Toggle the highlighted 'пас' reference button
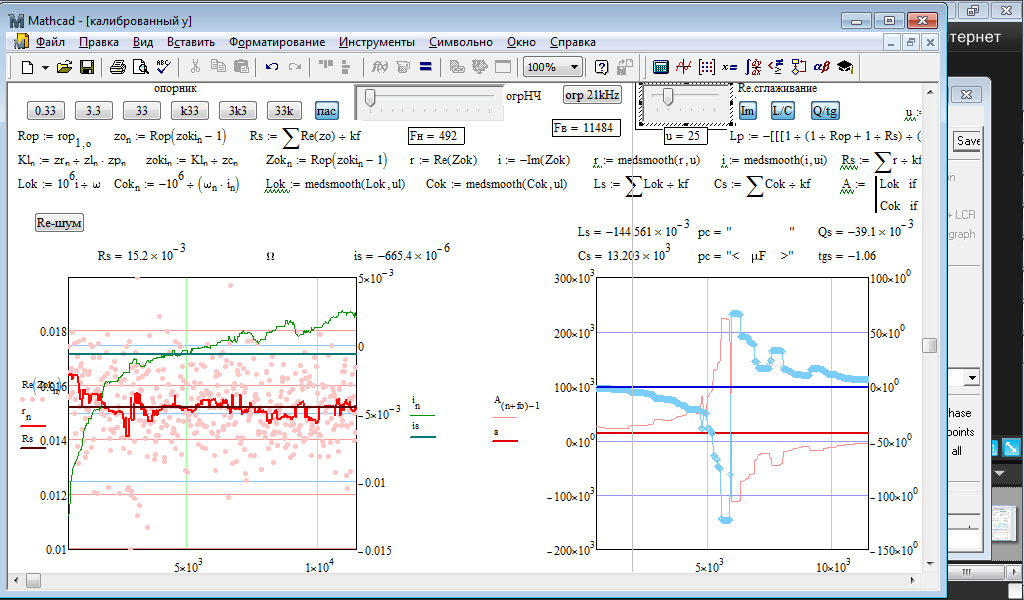Viewport: 1024px width, 600px height. tap(326, 111)
